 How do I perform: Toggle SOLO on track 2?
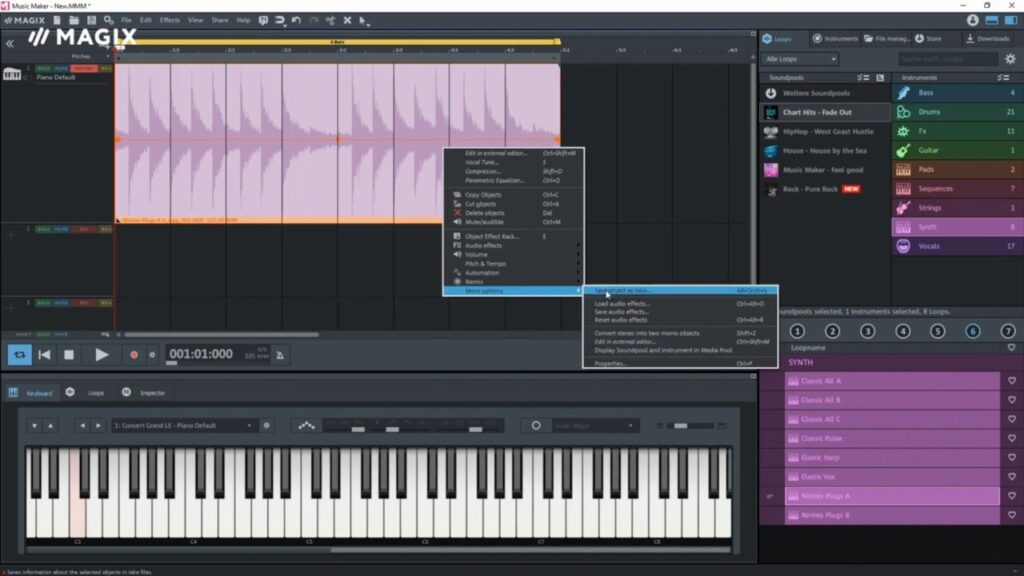coord(44,229)
